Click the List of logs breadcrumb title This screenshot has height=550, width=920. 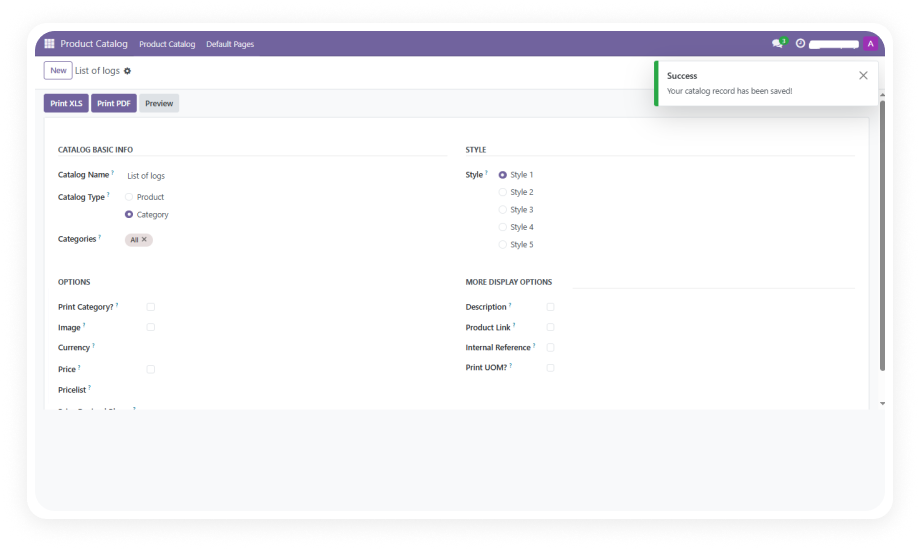pyautogui.click(x=97, y=70)
